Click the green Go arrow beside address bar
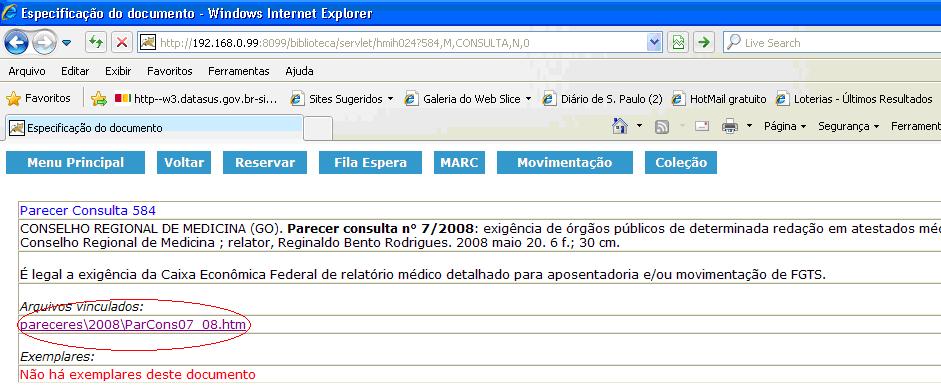This screenshot has width=941, height=389. [704, 43]
